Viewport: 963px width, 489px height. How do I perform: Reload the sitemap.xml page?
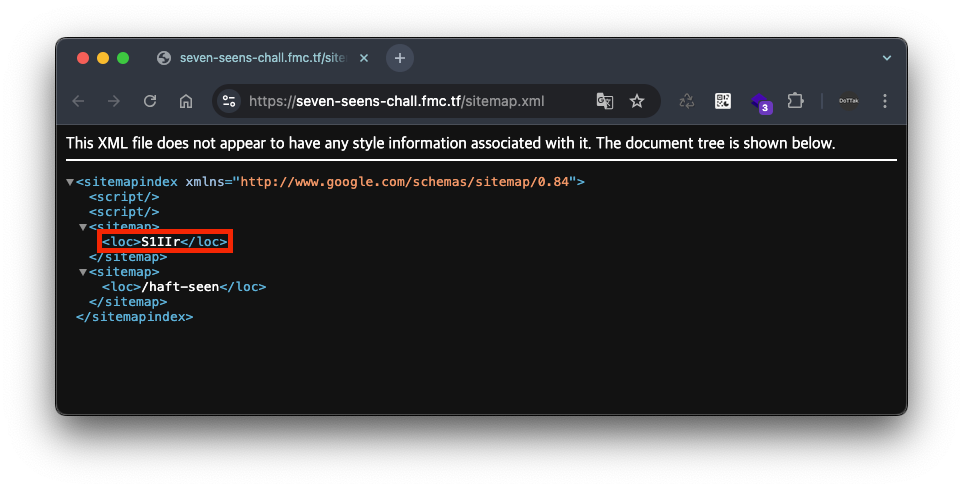point(150,101)
